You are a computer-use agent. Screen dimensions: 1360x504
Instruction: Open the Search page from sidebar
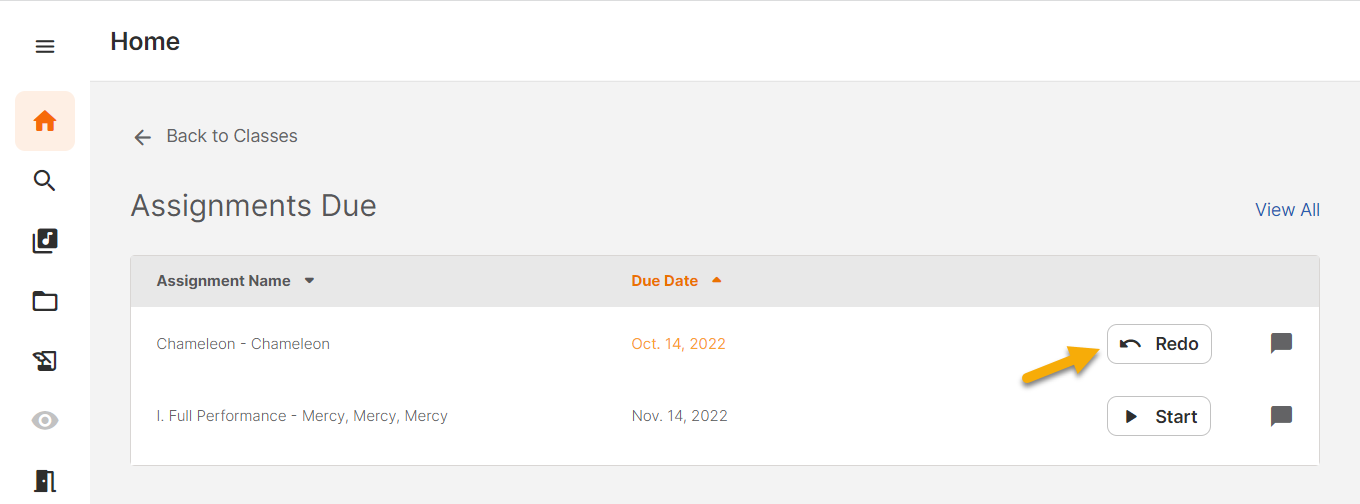click(45, 181)
